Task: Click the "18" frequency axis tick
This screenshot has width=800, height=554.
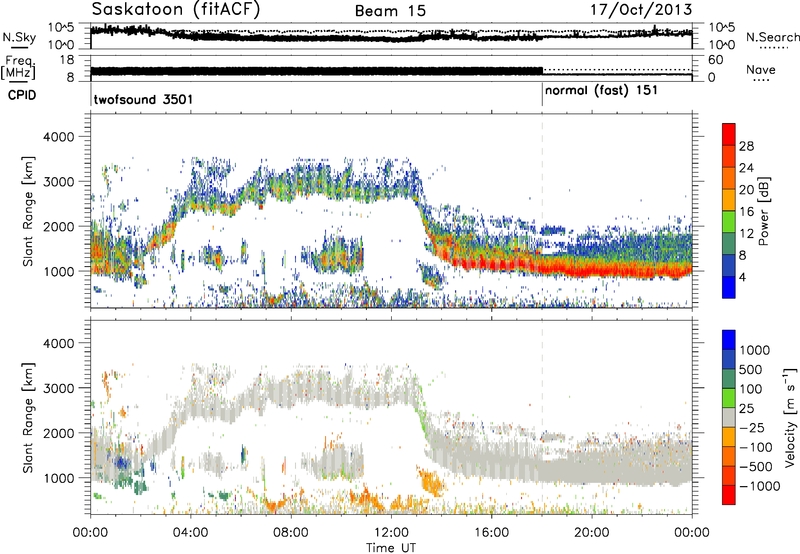Action: (67, 60)
